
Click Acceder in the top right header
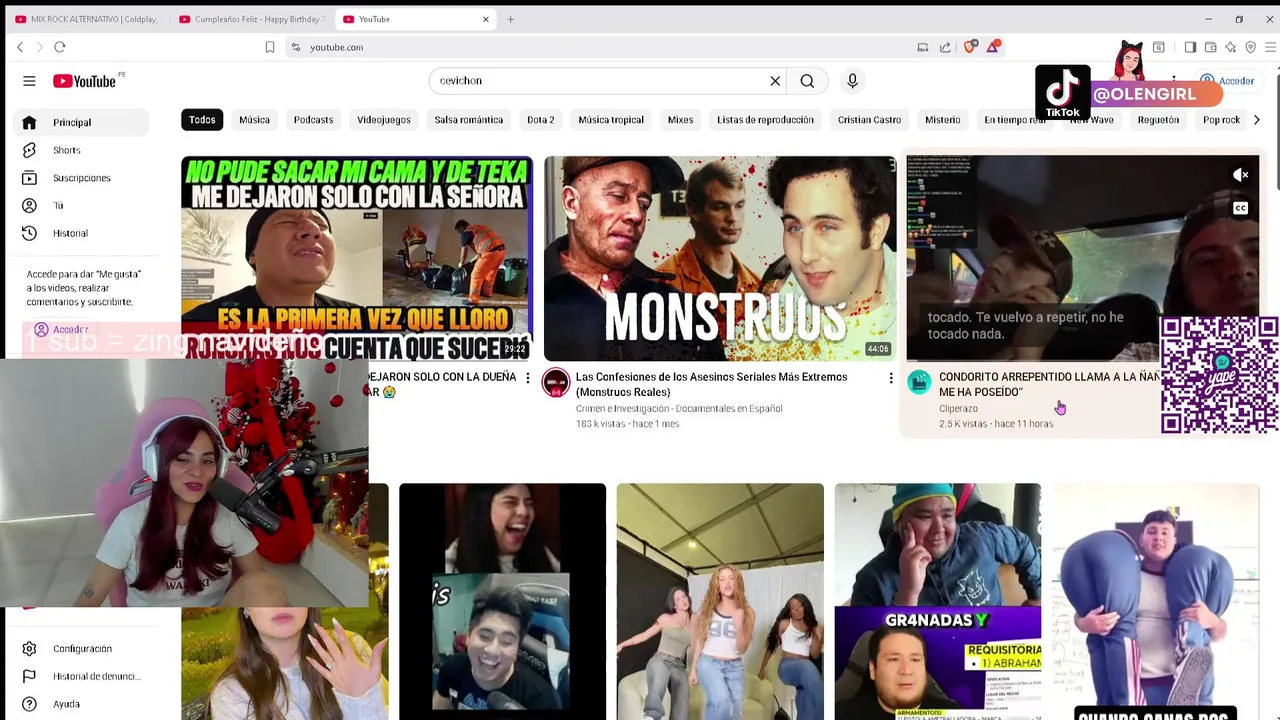click(x=1227, y=81)
